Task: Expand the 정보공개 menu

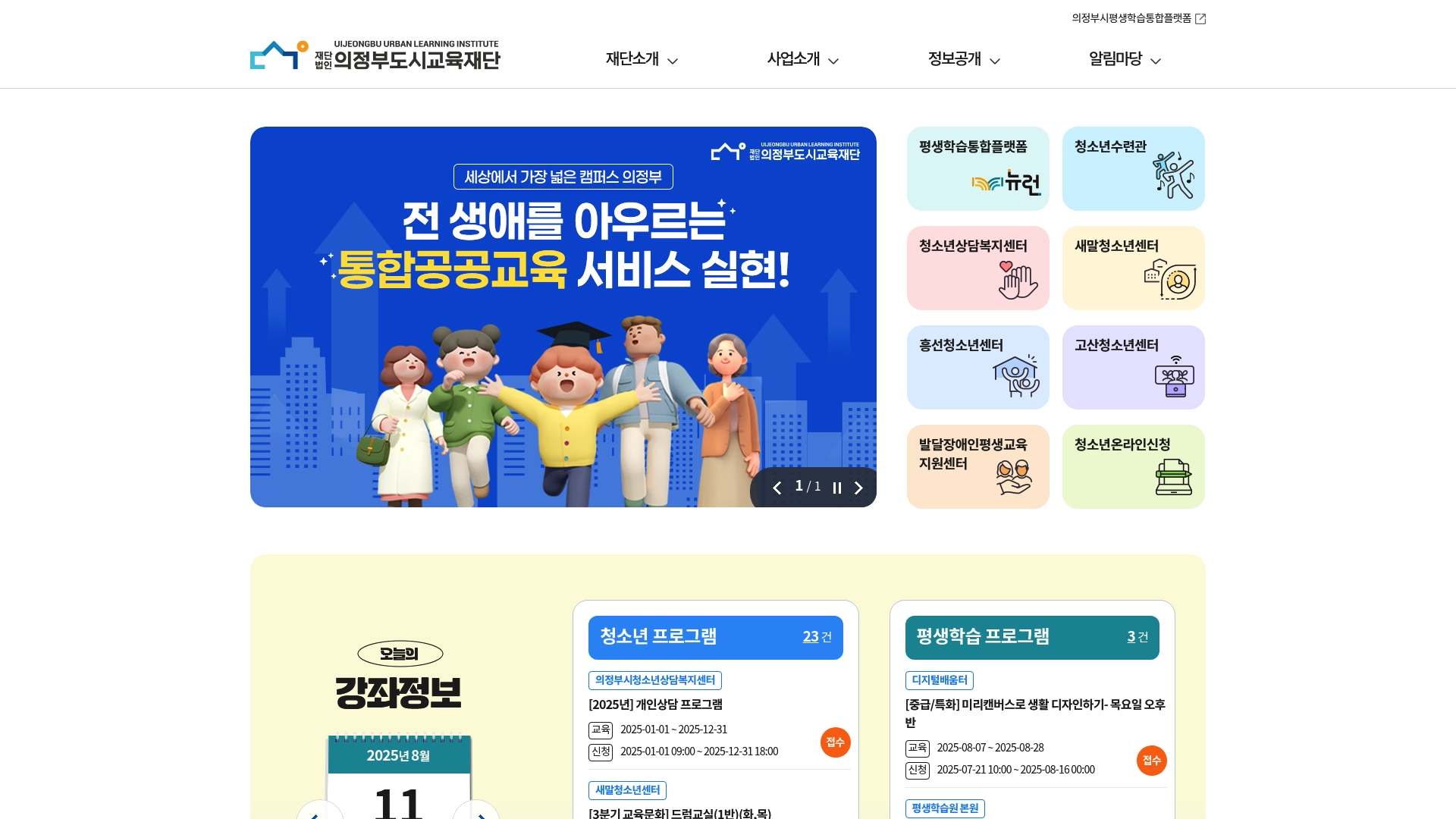Action: [x=964, y=59]
